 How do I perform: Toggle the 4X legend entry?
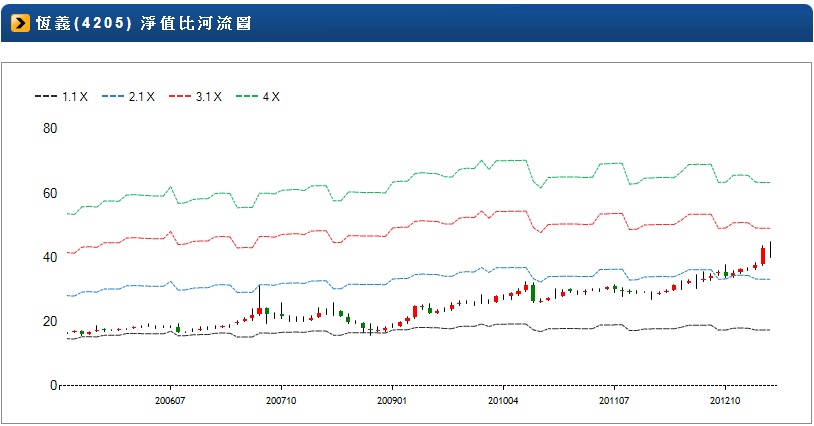tap(258, 97)
